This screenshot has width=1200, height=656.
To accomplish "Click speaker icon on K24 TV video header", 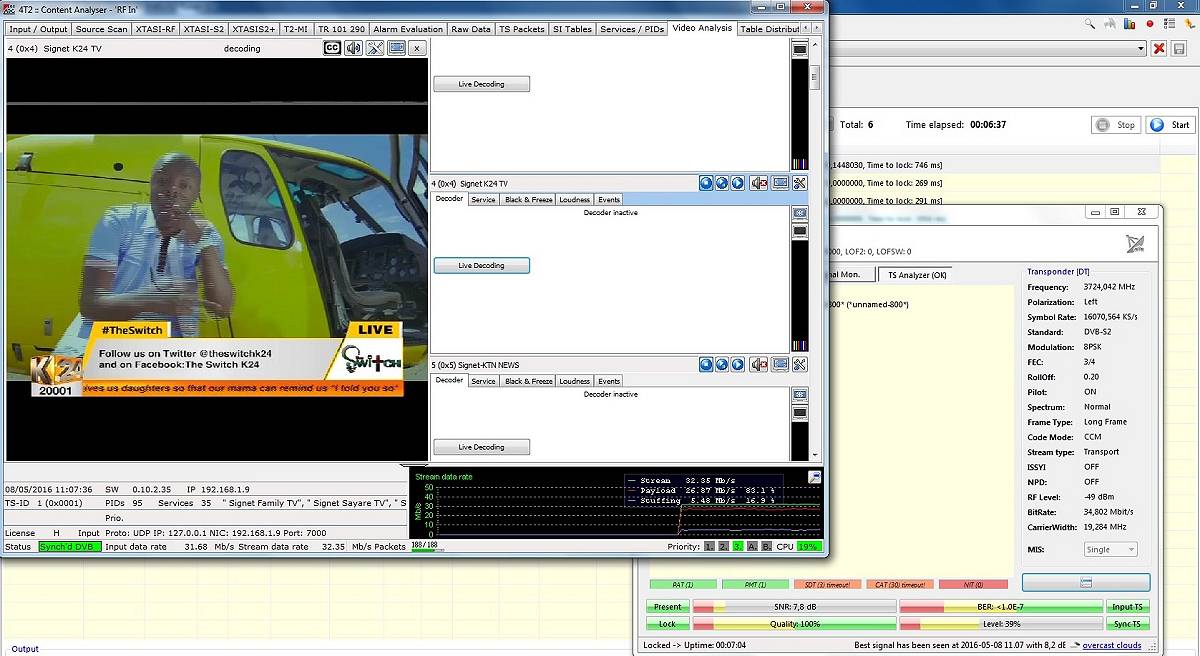I will 353,48.
